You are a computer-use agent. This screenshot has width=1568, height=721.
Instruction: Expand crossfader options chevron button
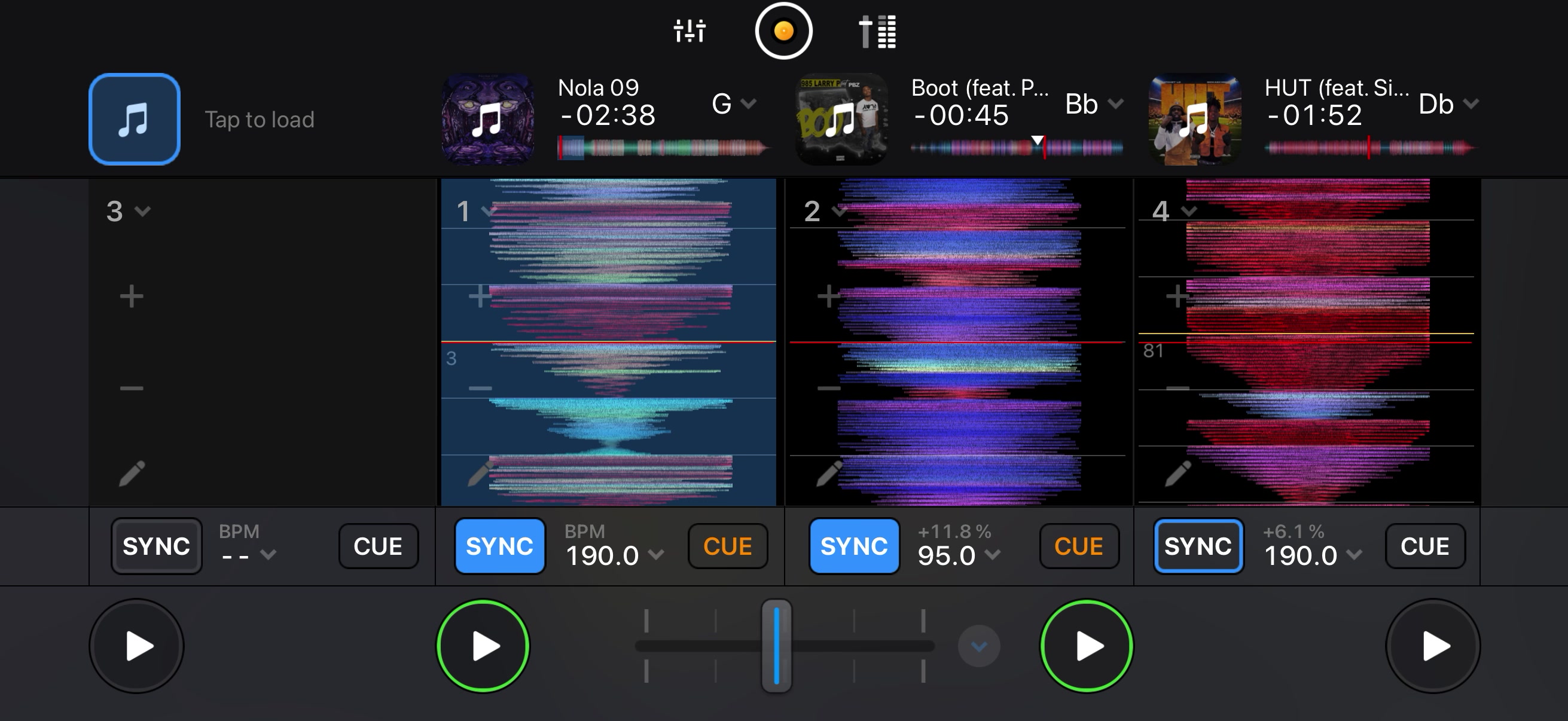(979, 646)
